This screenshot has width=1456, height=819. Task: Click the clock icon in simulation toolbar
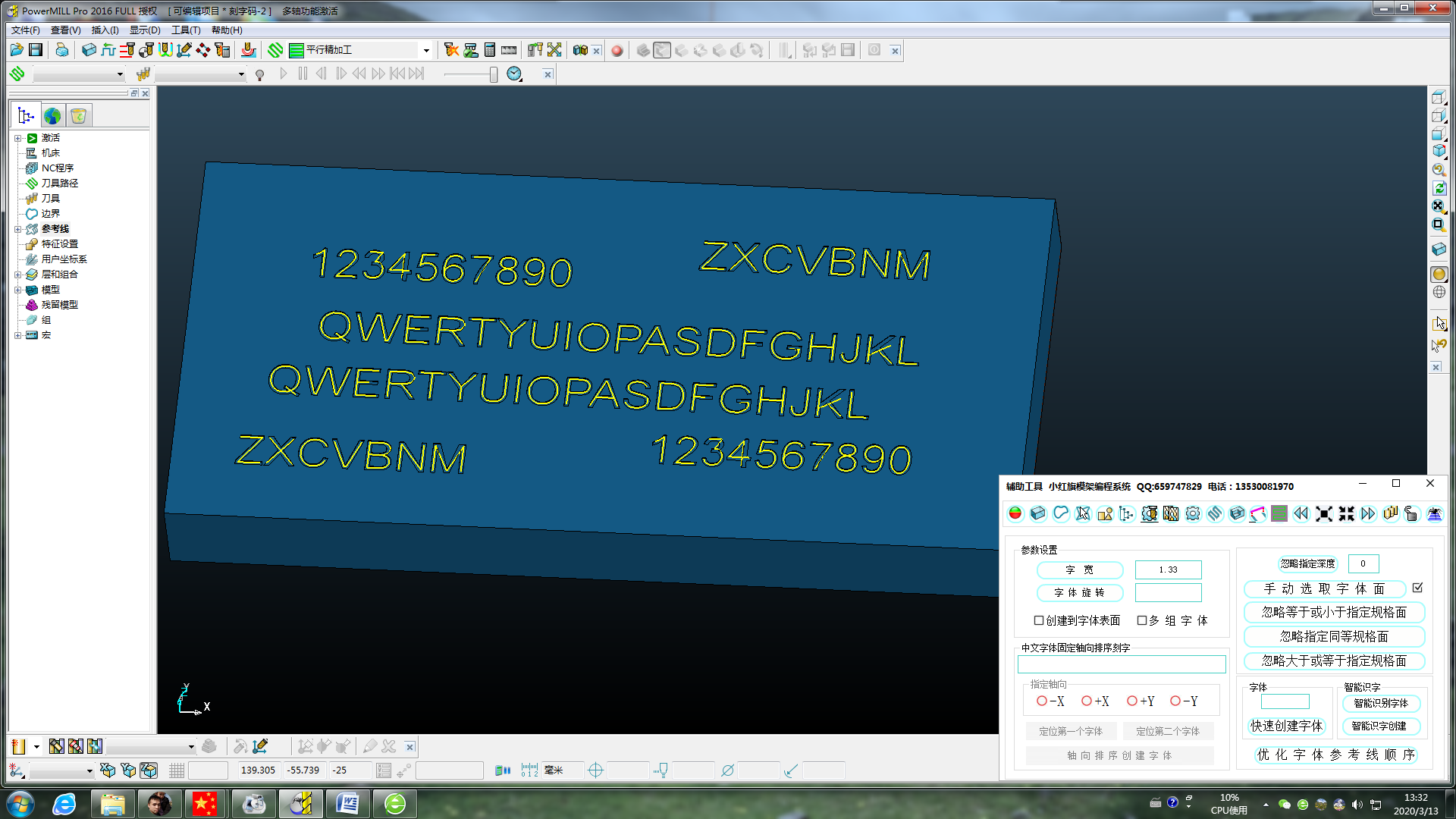514,74
